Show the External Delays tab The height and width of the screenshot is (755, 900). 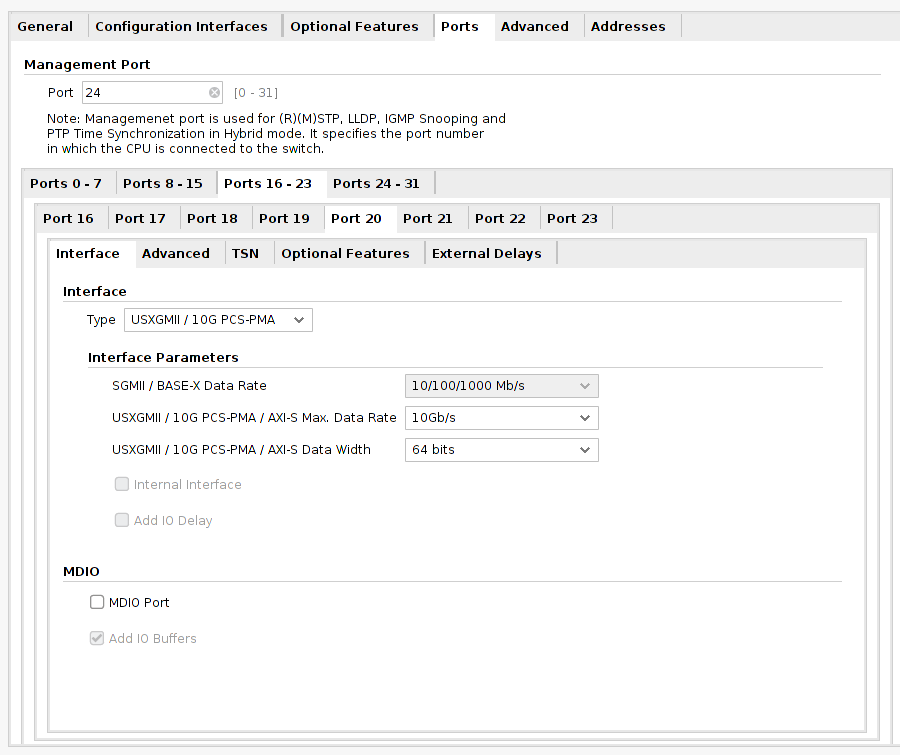click(487, 254)
